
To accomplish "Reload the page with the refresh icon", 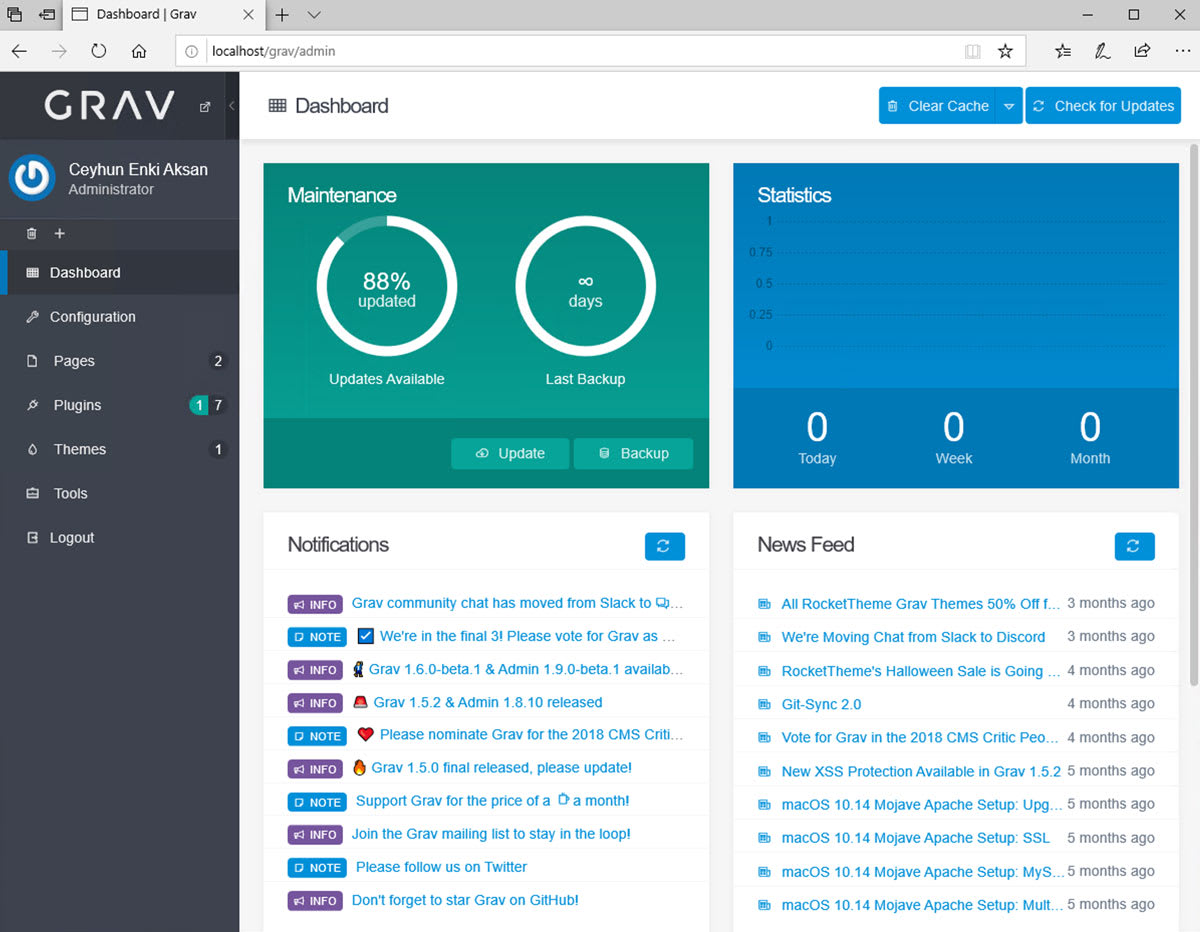I will coord(98,51).
